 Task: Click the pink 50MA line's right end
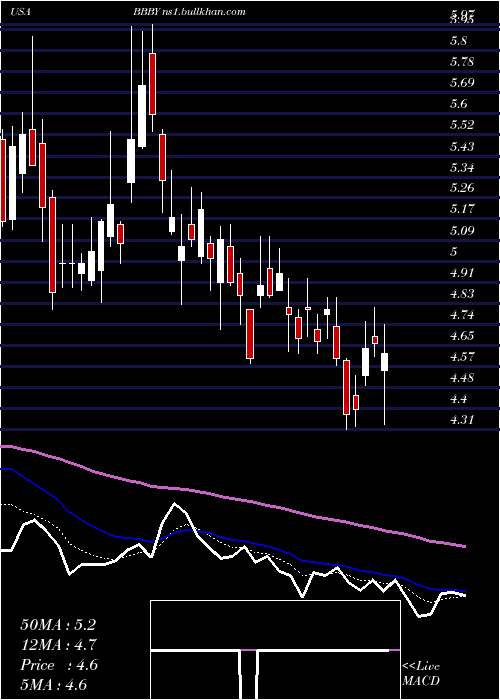464,546
